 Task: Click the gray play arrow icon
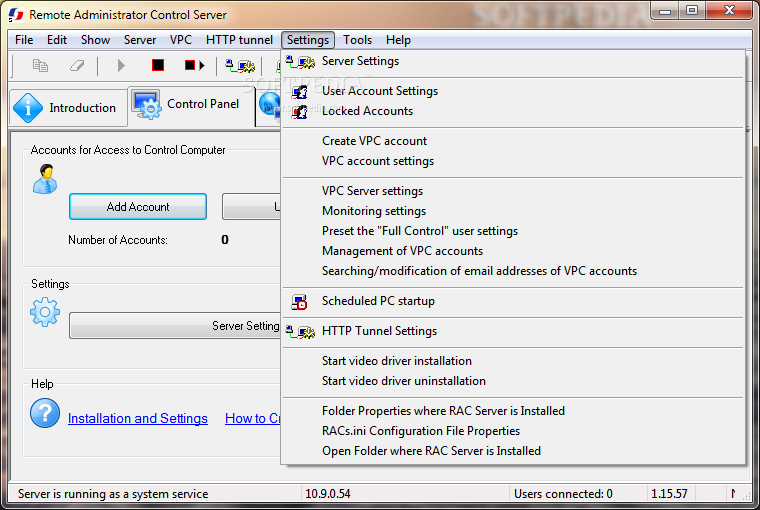121,65
